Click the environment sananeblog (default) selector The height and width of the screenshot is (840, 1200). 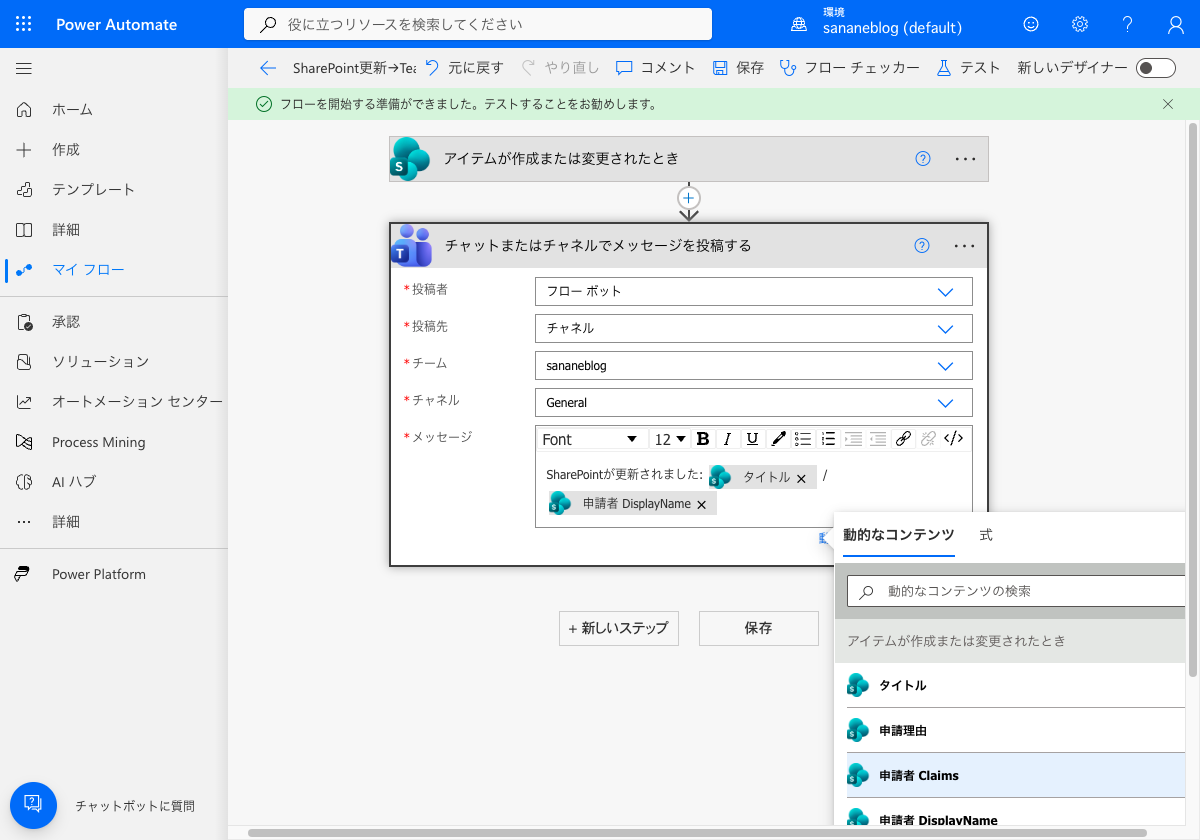coord(877,24)
